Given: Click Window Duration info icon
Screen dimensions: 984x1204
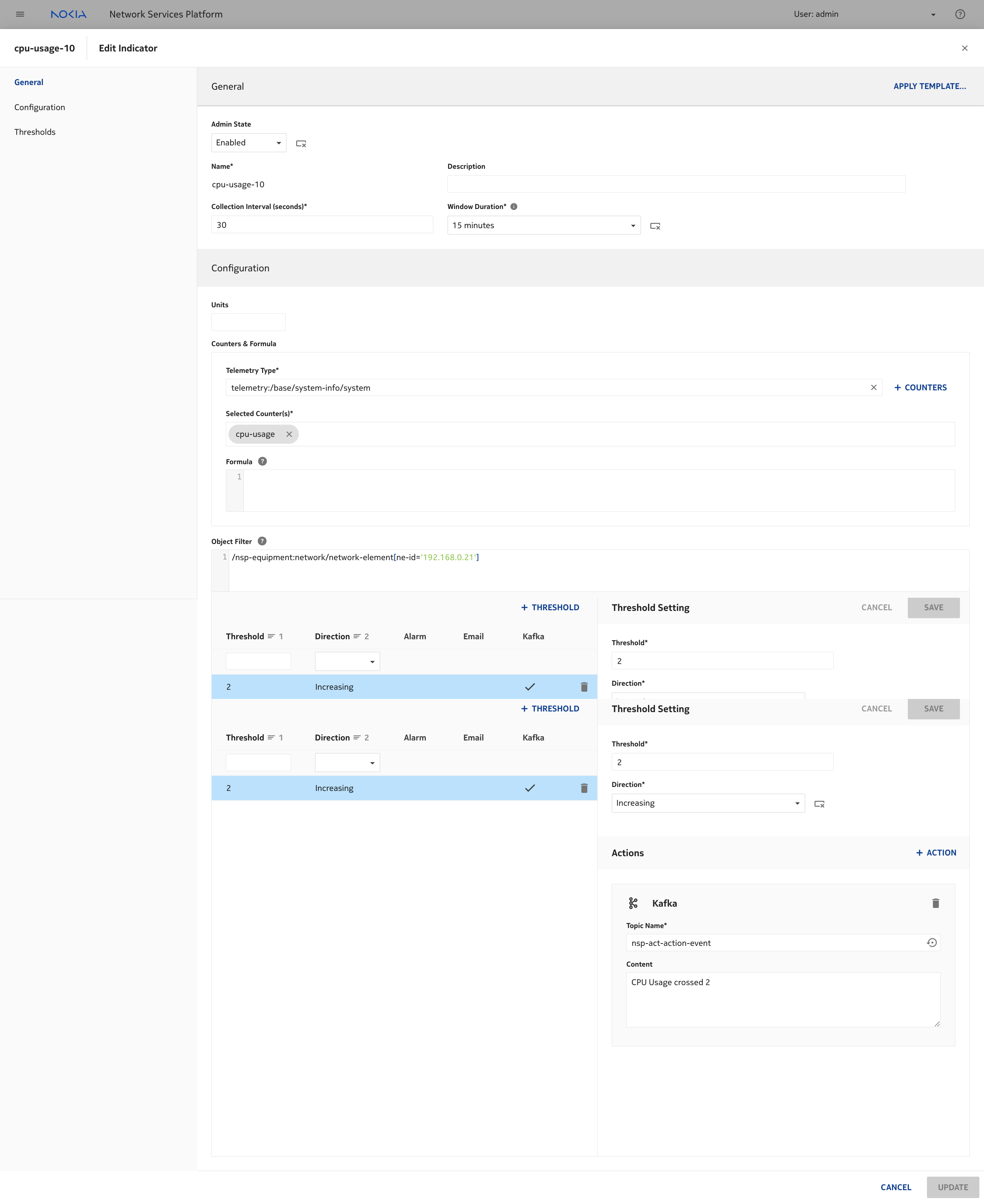Looking at the screenshot, I should (x=513, y=207).
